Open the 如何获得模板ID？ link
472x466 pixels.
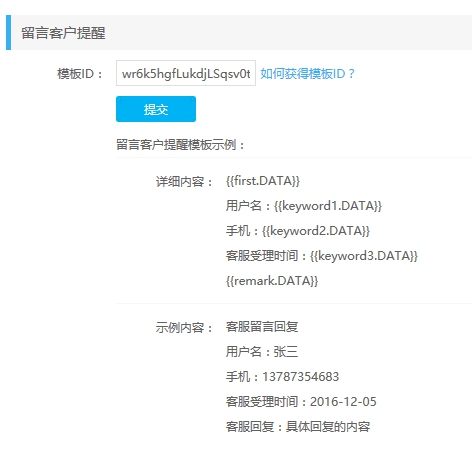(x=307, y=74)
